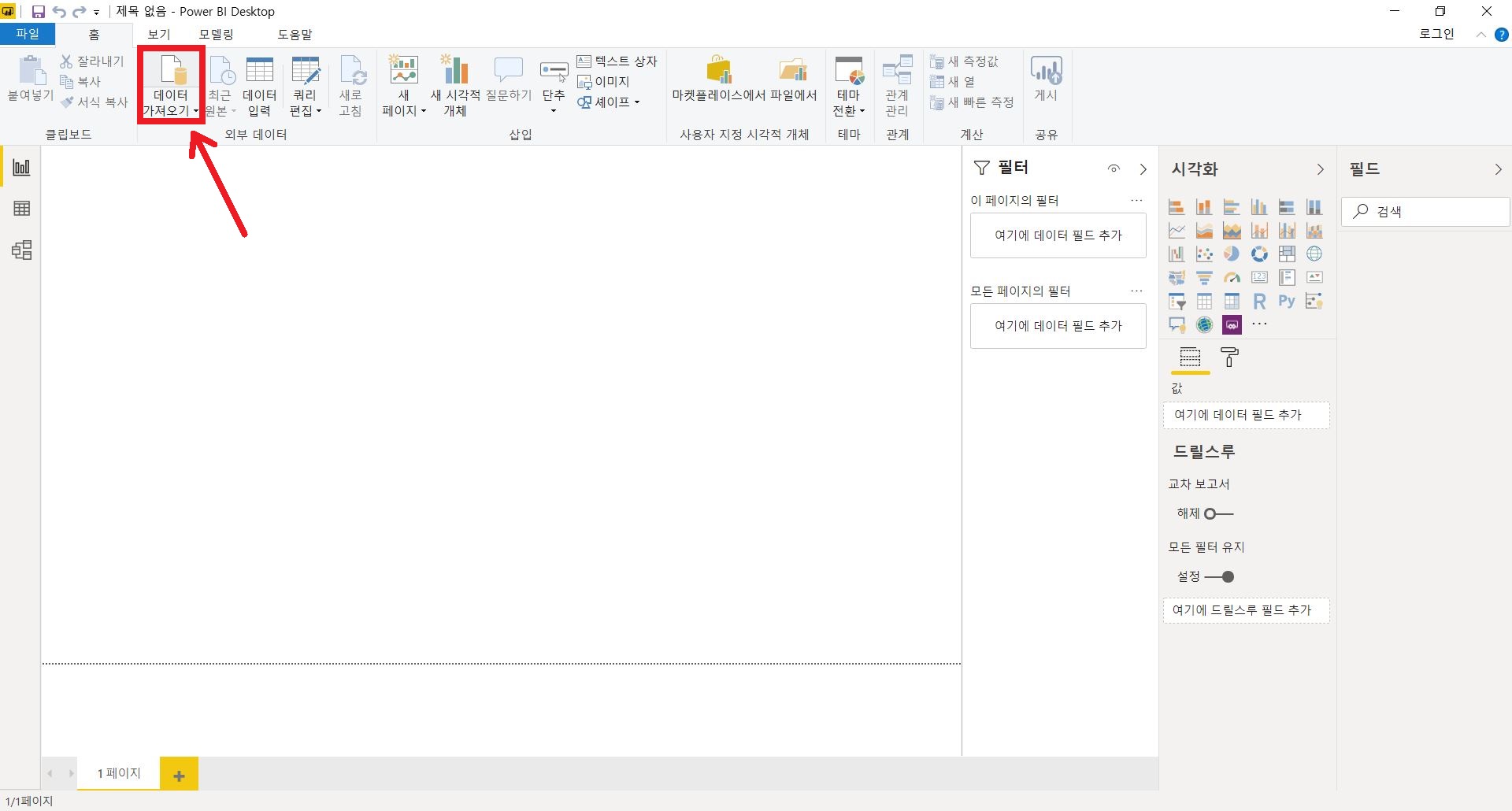The height and width of the screenshot is (811, 1512).
Task: Click the 파일에서 custom visual icon
Action: tap(793, 70)
